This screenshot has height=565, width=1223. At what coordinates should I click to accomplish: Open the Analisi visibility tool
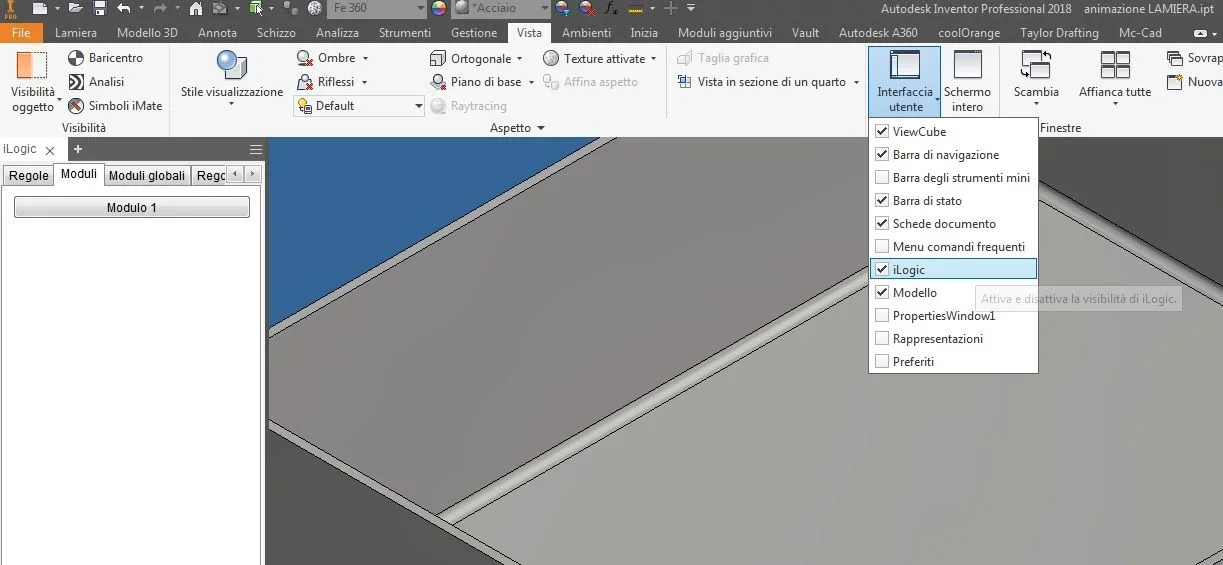coord(76,82)
